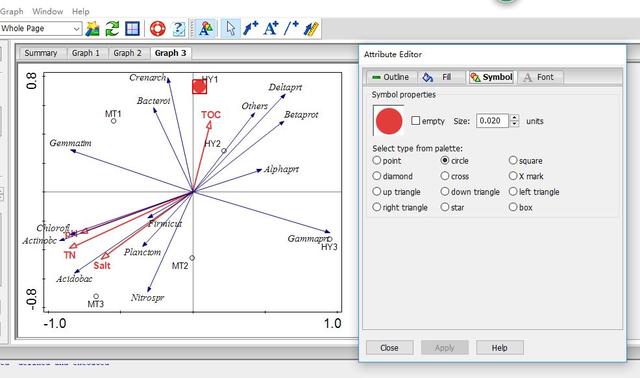Click the Bacteroi species label
This screenshot has width=640, height=378.
(x=153, y=101)
